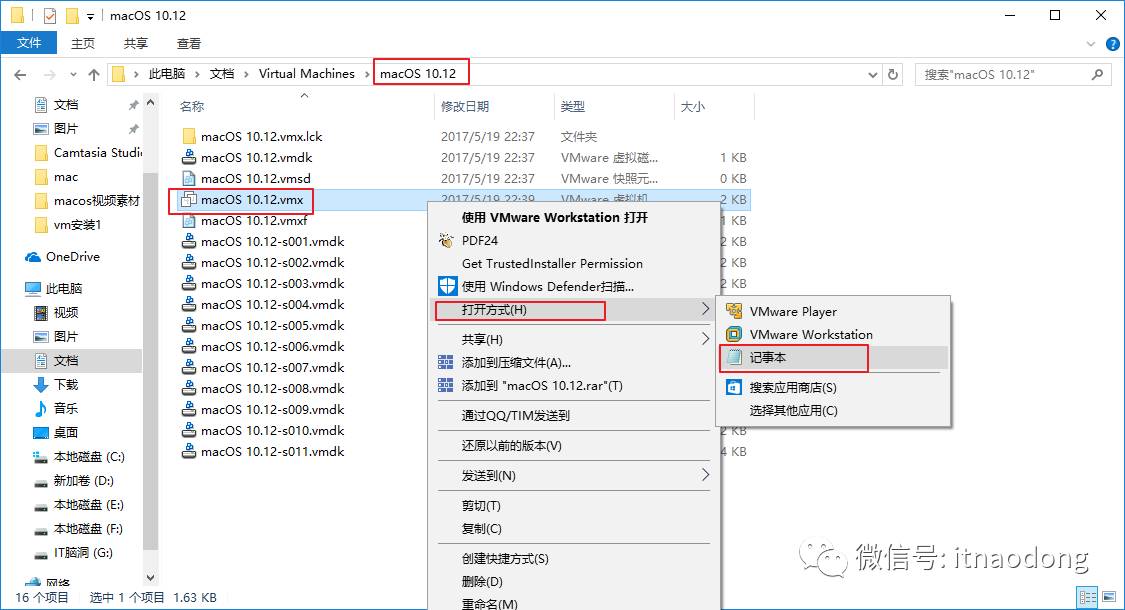
Task: Sort by the 名称 column header
Action: tap(192, 106)
